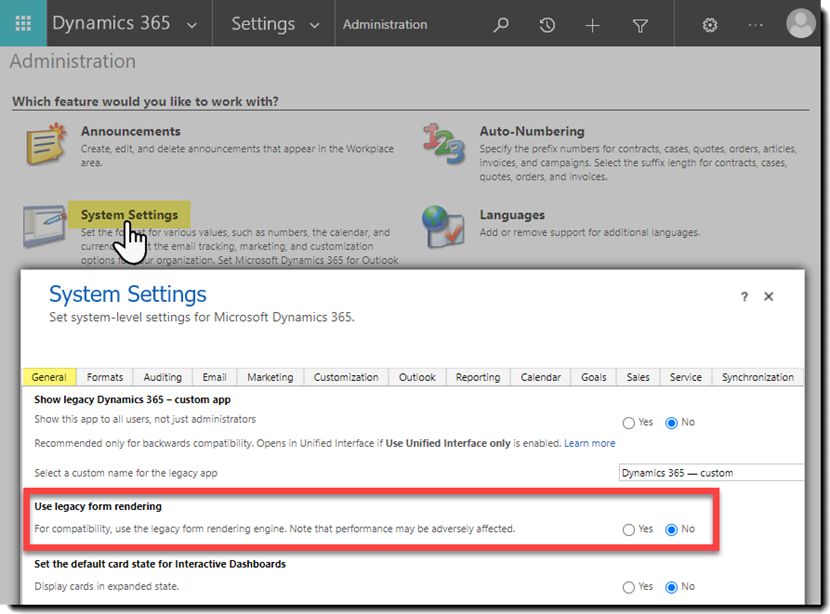This screenshot has height=614, width=830.
Task: Open the Languages feature link
Action: pyautogui.click(x=512, y=215)
